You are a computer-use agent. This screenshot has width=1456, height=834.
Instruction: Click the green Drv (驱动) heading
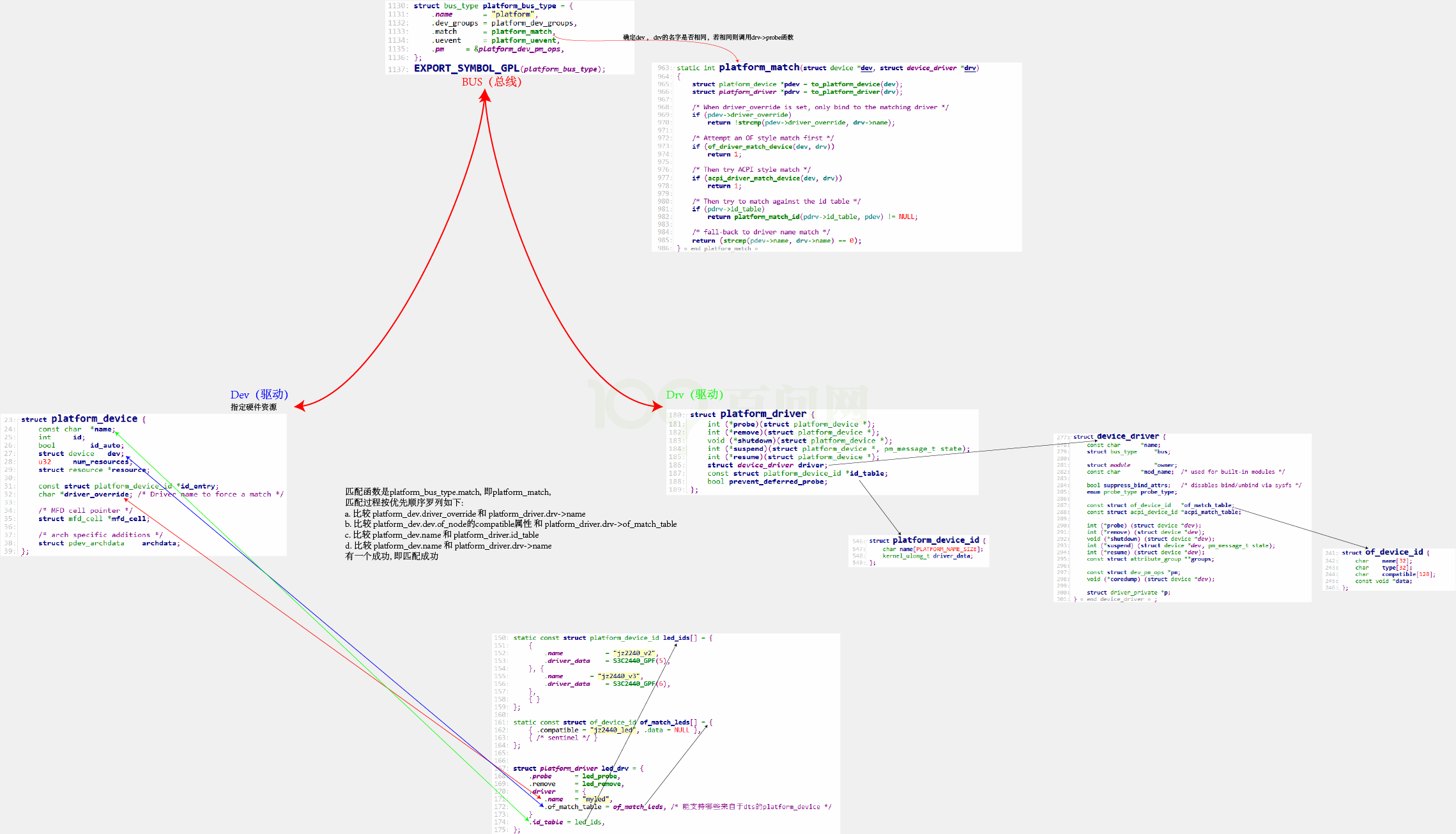tap(694, 395)
